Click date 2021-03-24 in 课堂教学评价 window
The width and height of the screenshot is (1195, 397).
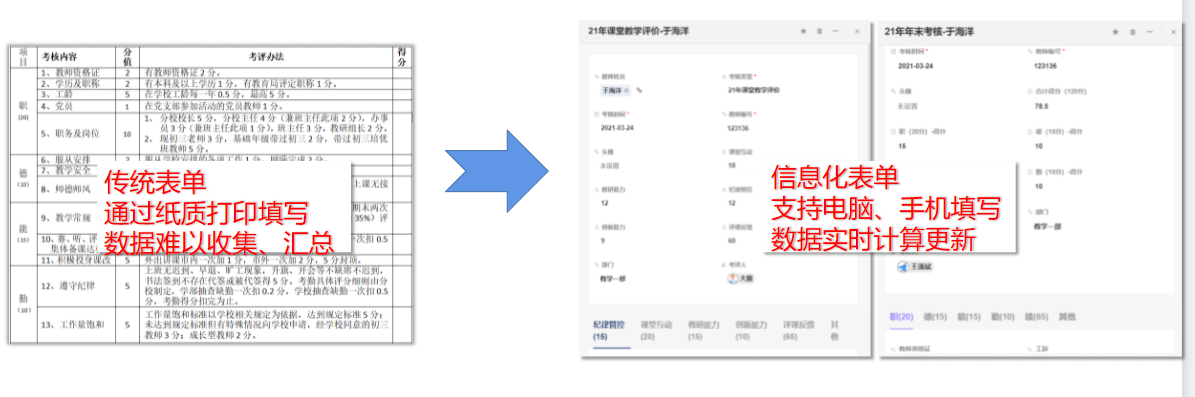[x=617, y=127]
